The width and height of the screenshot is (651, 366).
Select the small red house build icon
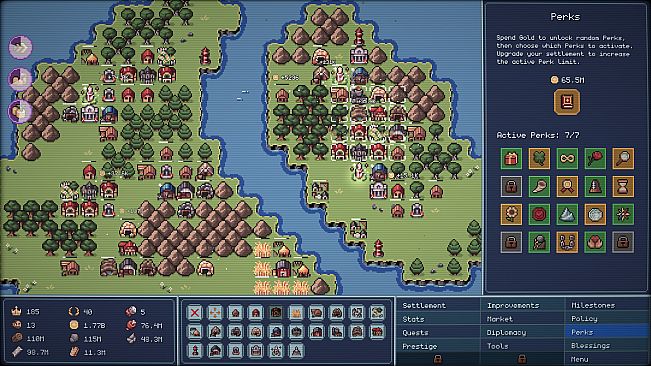235,312
